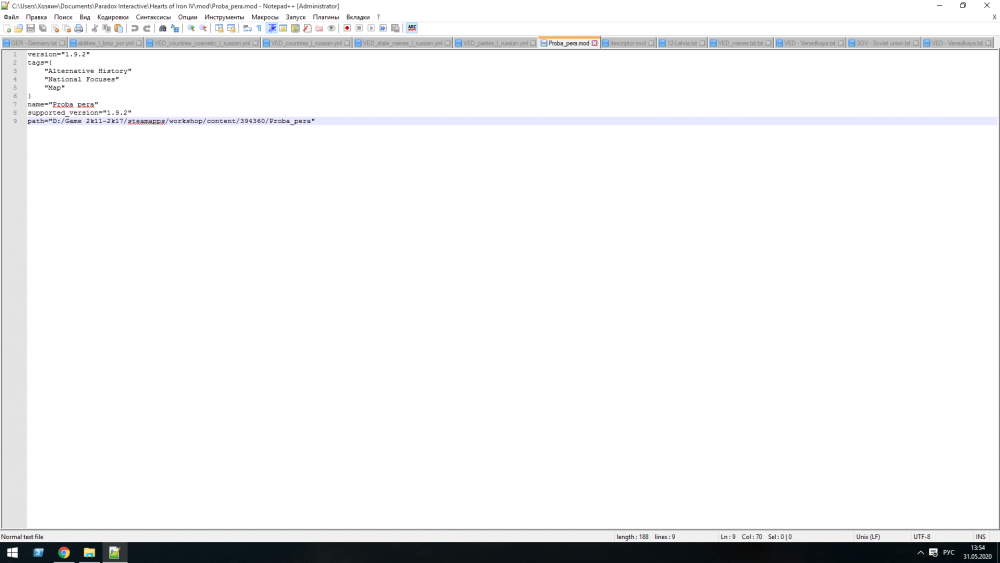This screenshot has width=1000, height=563.
Task: Stop macro recording toolbar icon
Action: pos(359,28)
